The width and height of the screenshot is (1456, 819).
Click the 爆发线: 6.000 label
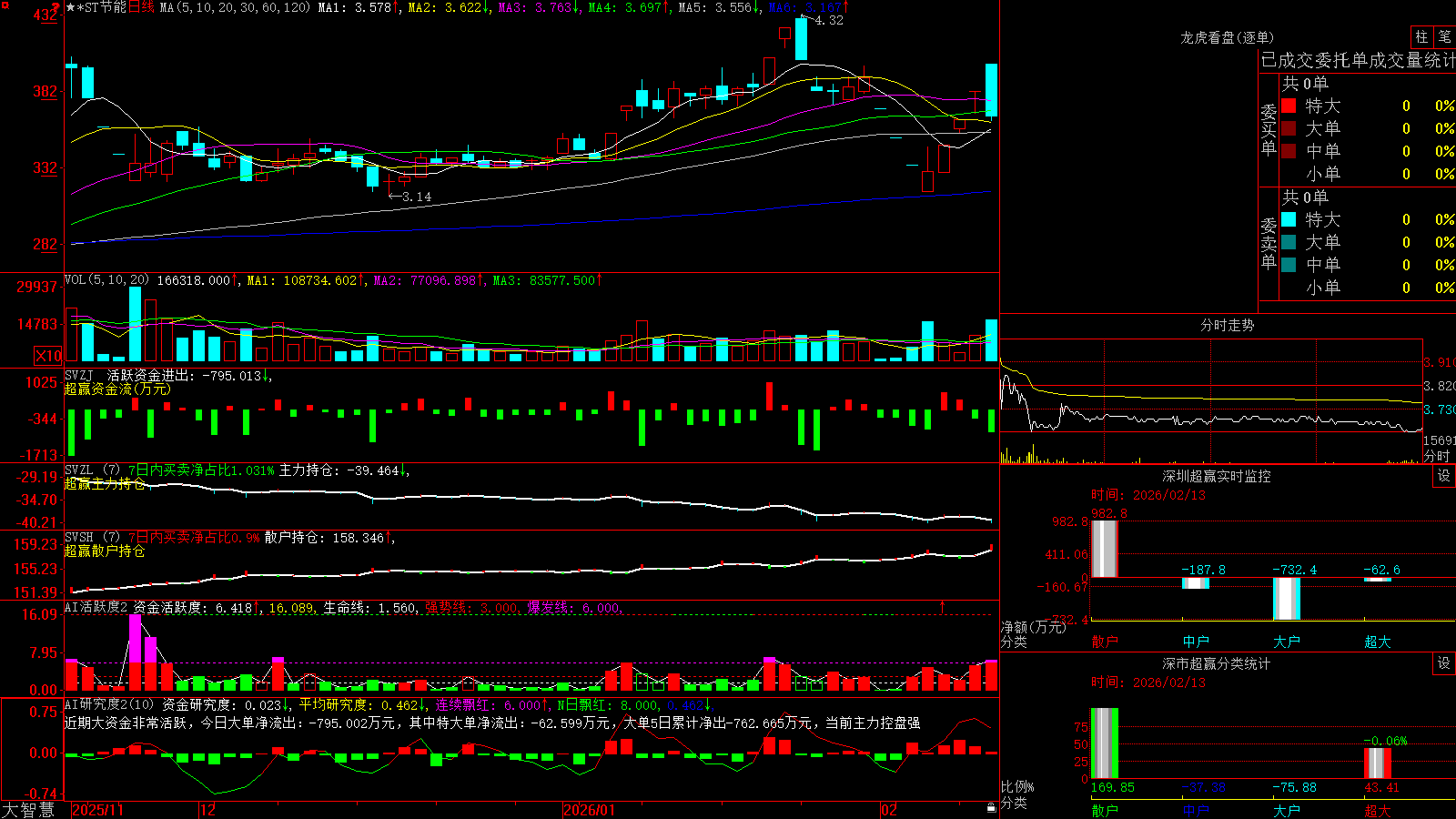[x=574, y=607]
